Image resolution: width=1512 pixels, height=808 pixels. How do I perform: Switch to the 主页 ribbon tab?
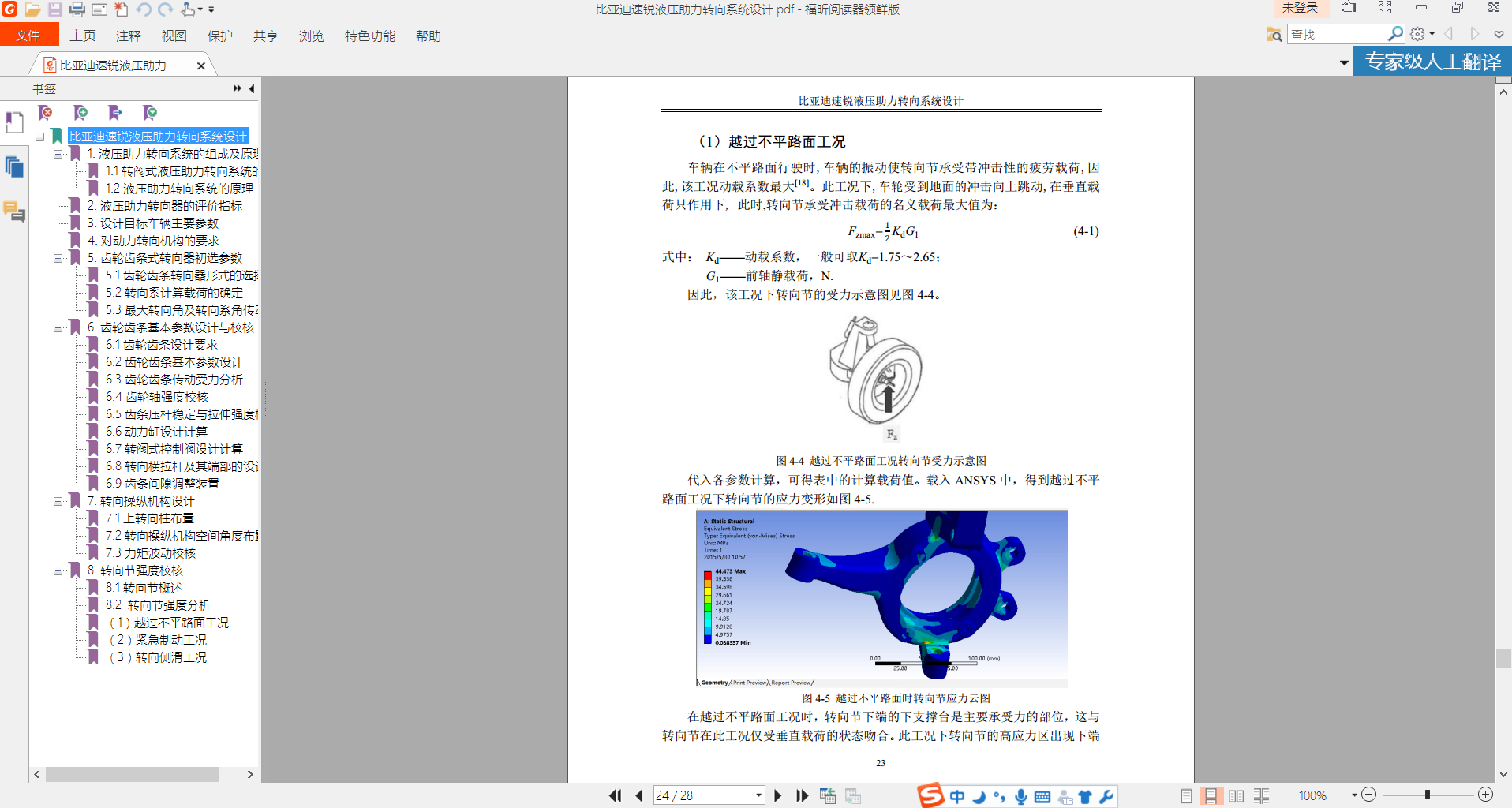pos(83,36)
